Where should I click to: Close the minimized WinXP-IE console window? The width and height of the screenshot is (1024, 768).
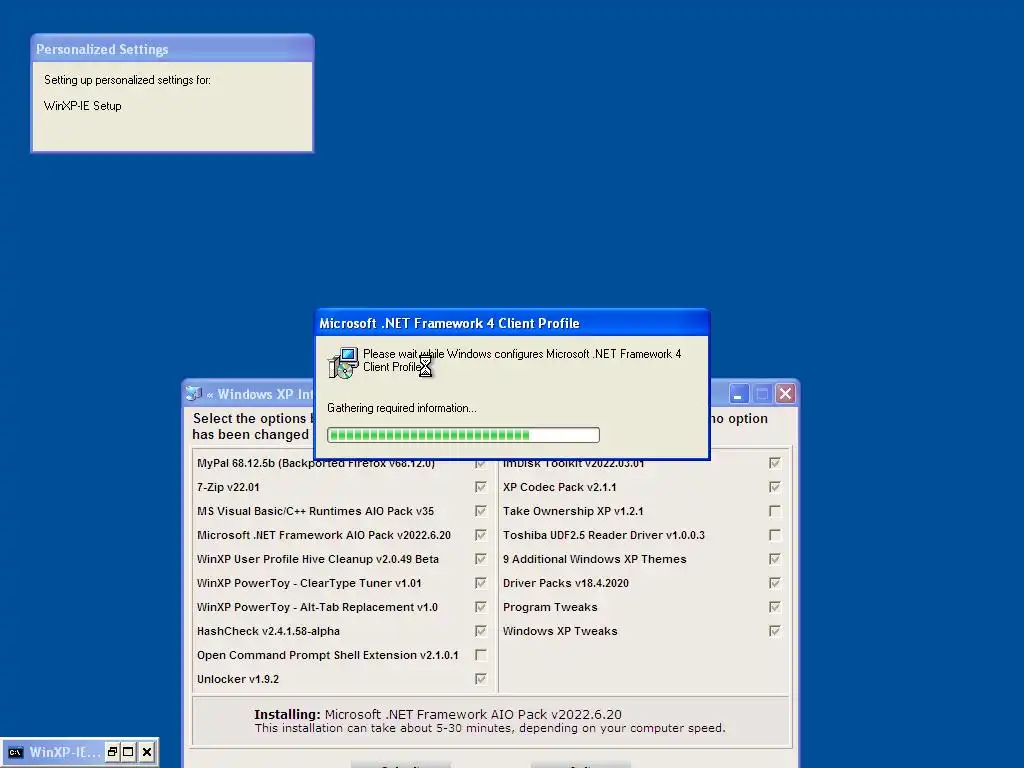point(147,752)
